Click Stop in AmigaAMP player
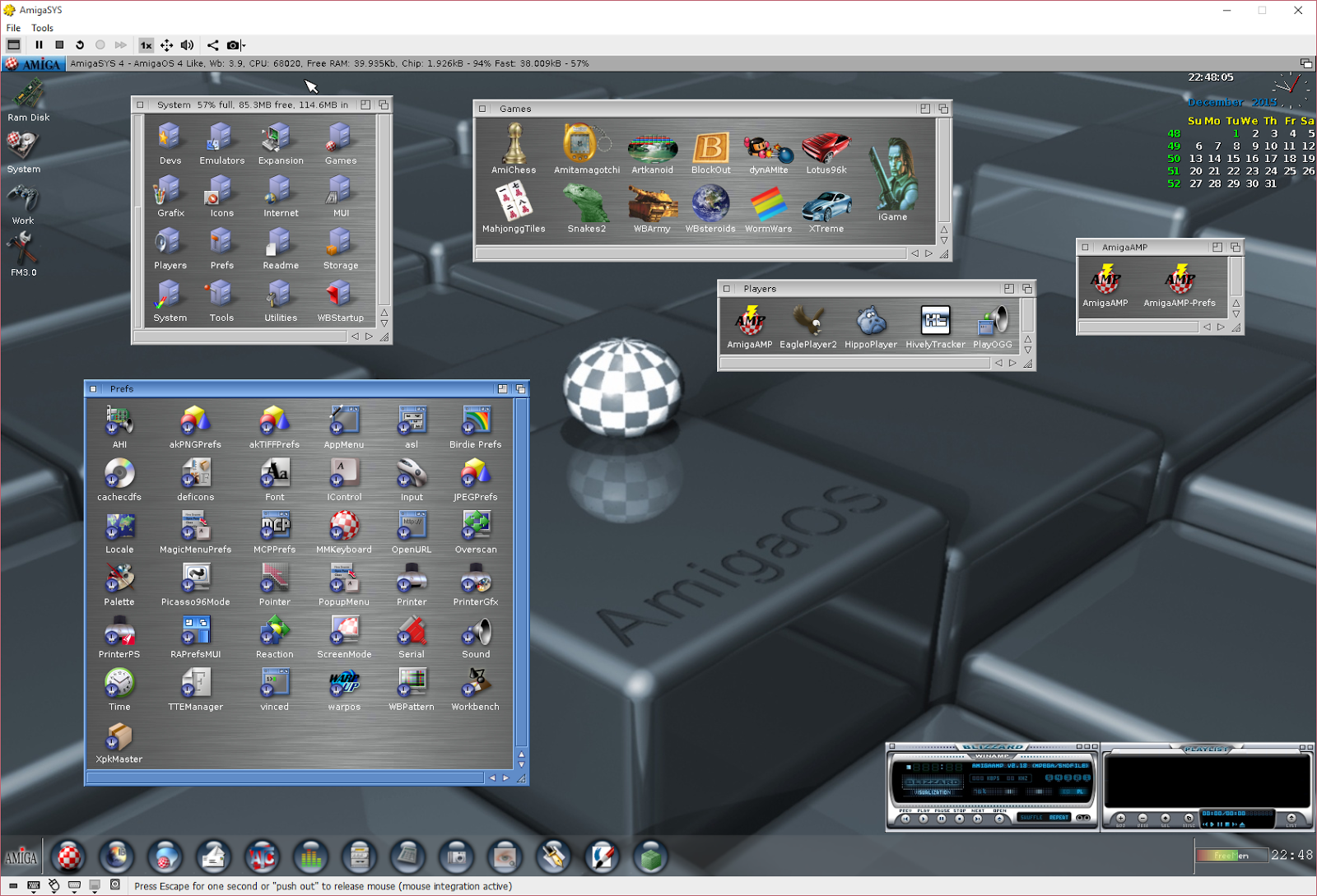The width and height of the screenshot is (1317, 896). pyautogui.click(x=960, y=819)
